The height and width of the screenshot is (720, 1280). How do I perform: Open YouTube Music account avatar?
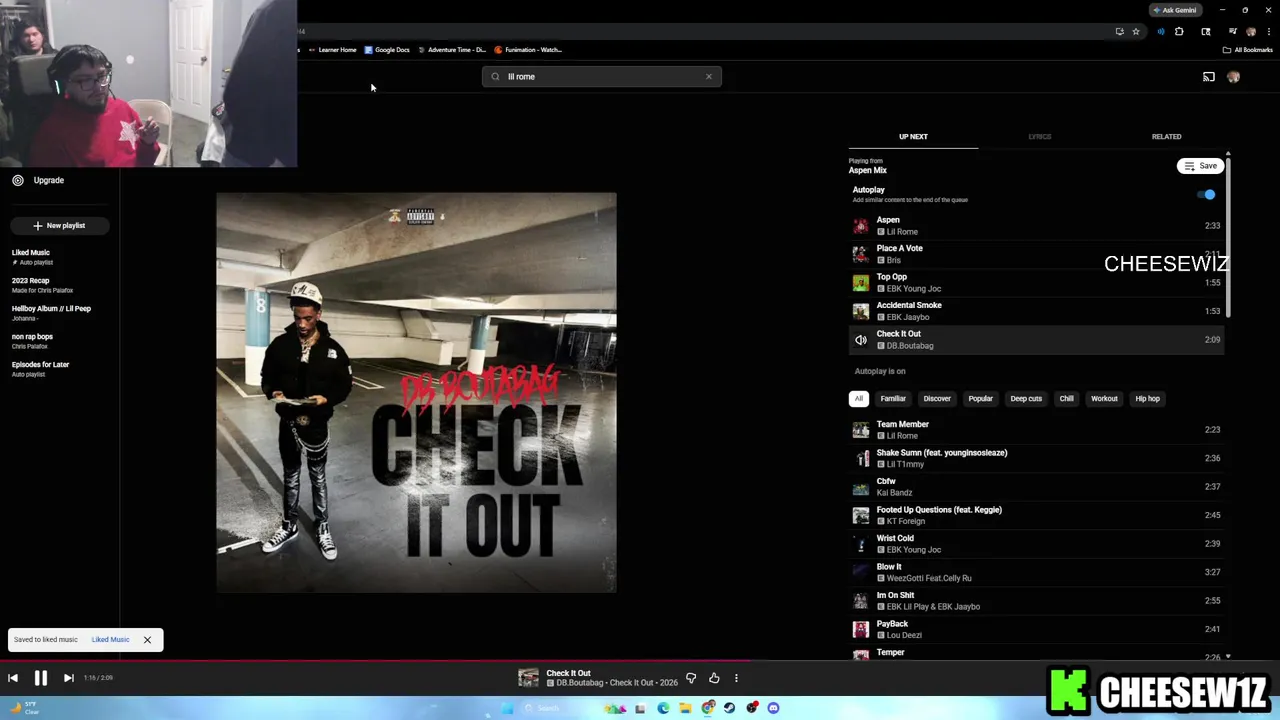click(1234, 77)
